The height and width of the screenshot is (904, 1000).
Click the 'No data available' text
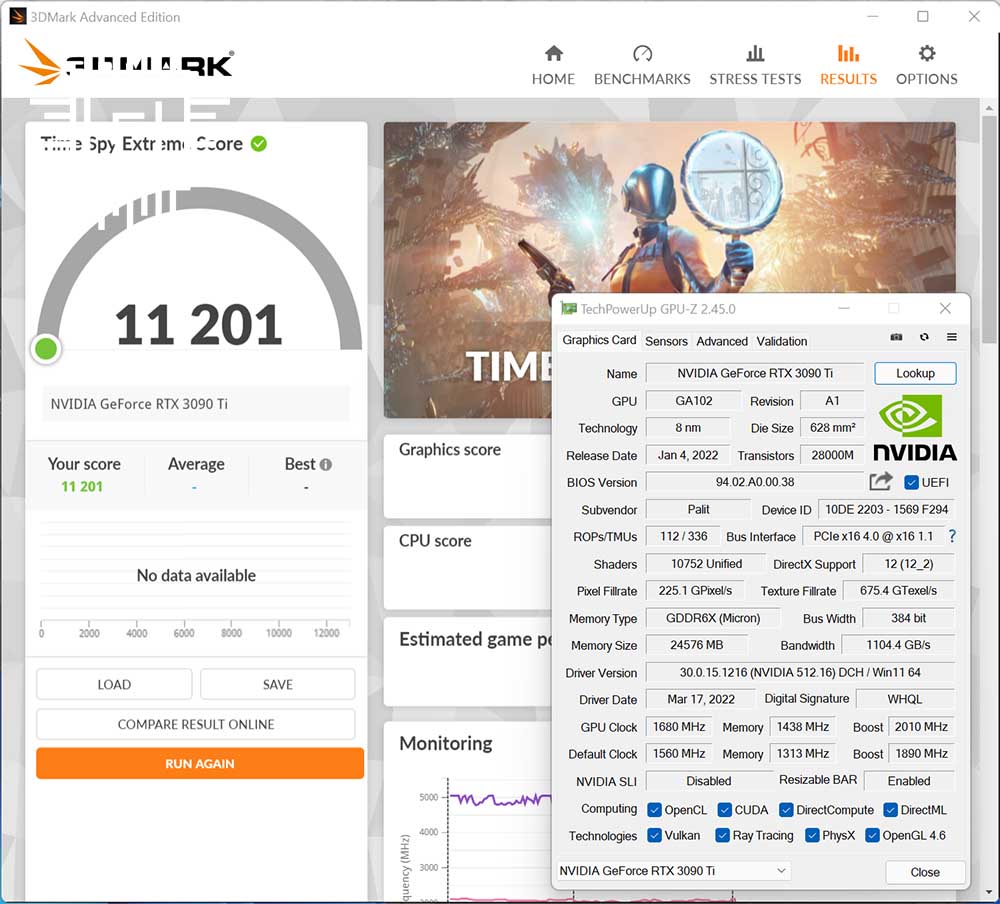pos(196,575)
